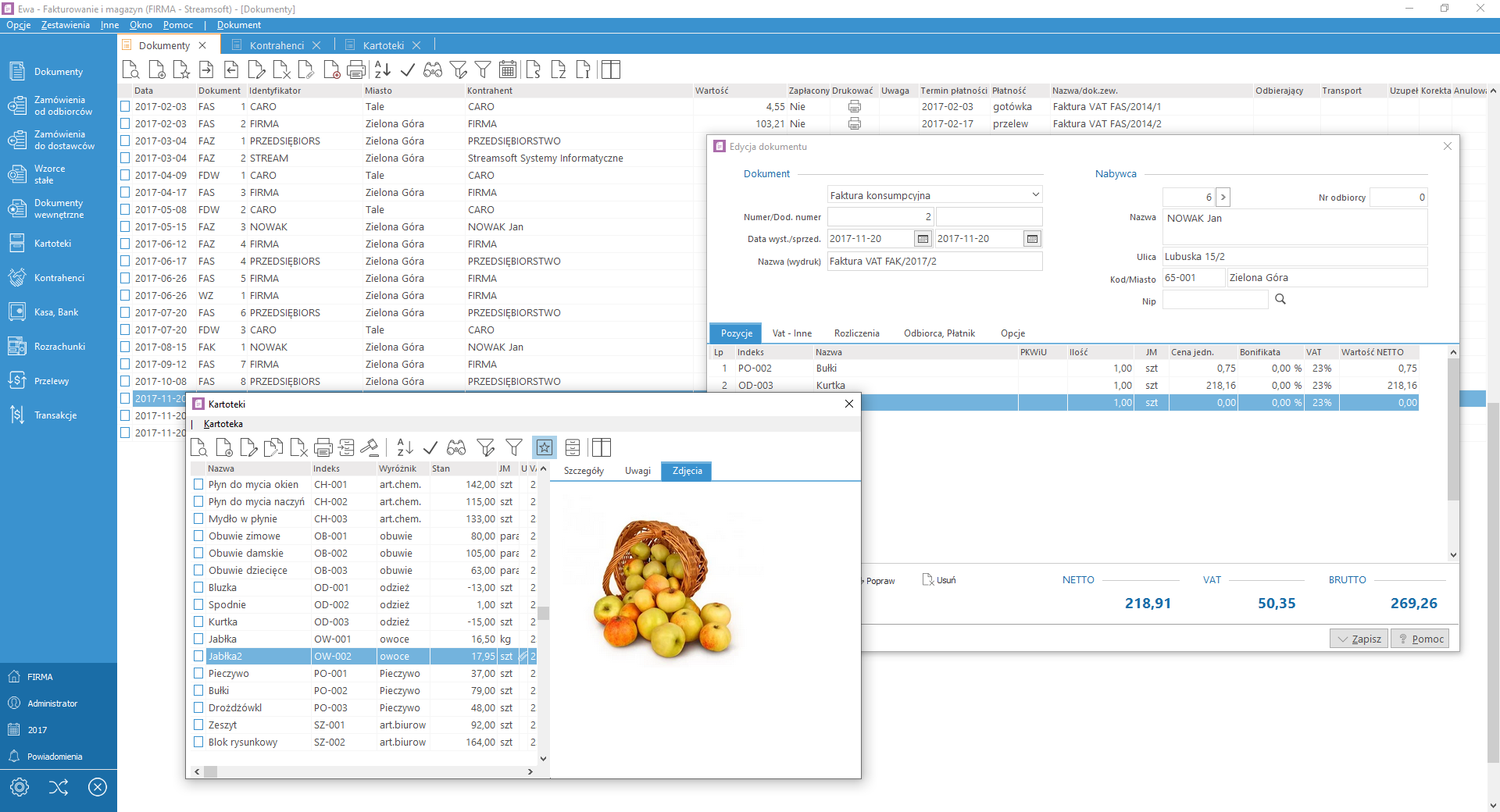Click the binoculars search icon in the Dokumenty toolbar
The image size is (1500, 812).
click(x=433, y=70)
